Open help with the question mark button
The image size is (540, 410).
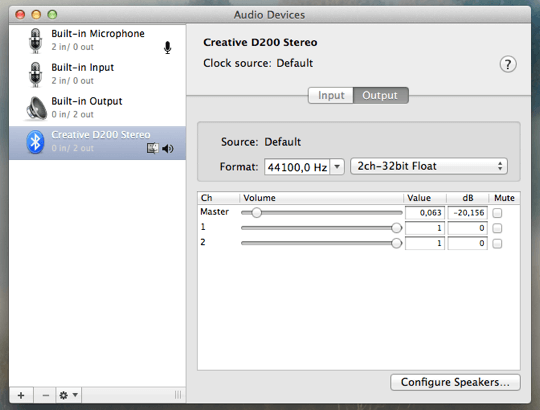point(508,64)
